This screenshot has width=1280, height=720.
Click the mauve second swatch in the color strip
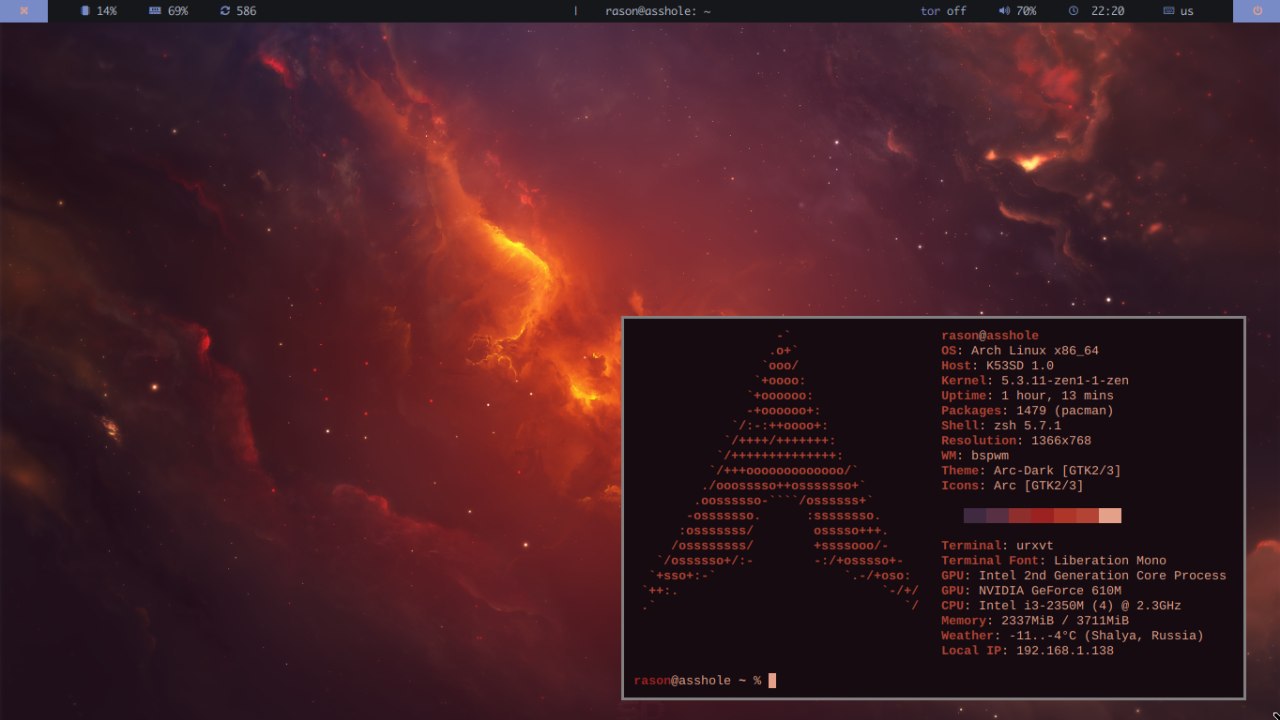click(x=998, y=515)
